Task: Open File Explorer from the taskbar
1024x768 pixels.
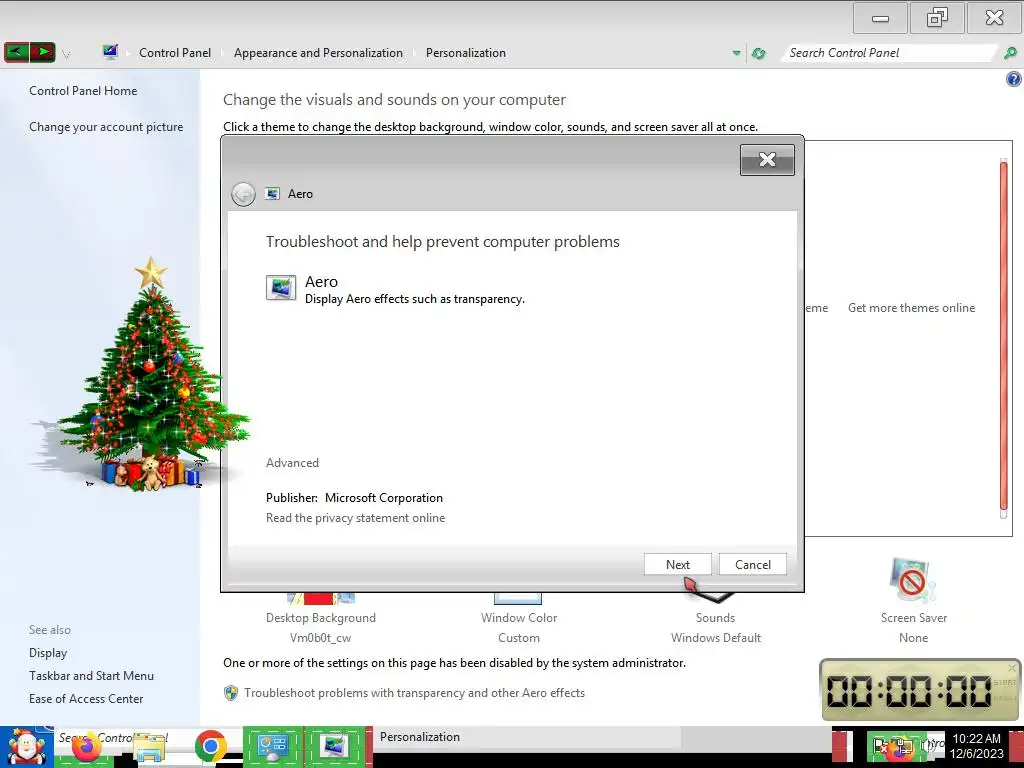Action: click(x=149, y=748)
